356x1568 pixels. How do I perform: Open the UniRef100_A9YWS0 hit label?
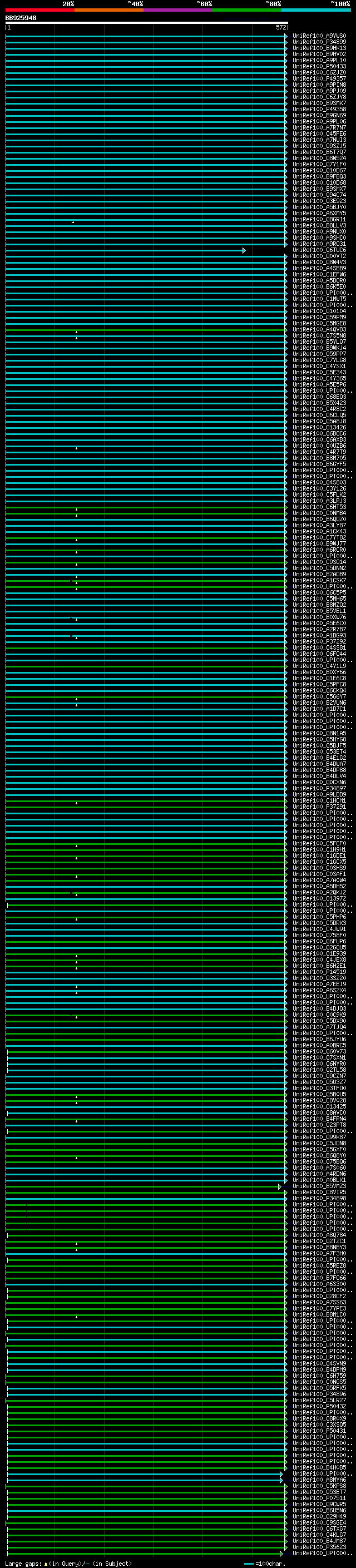[319, 36]
